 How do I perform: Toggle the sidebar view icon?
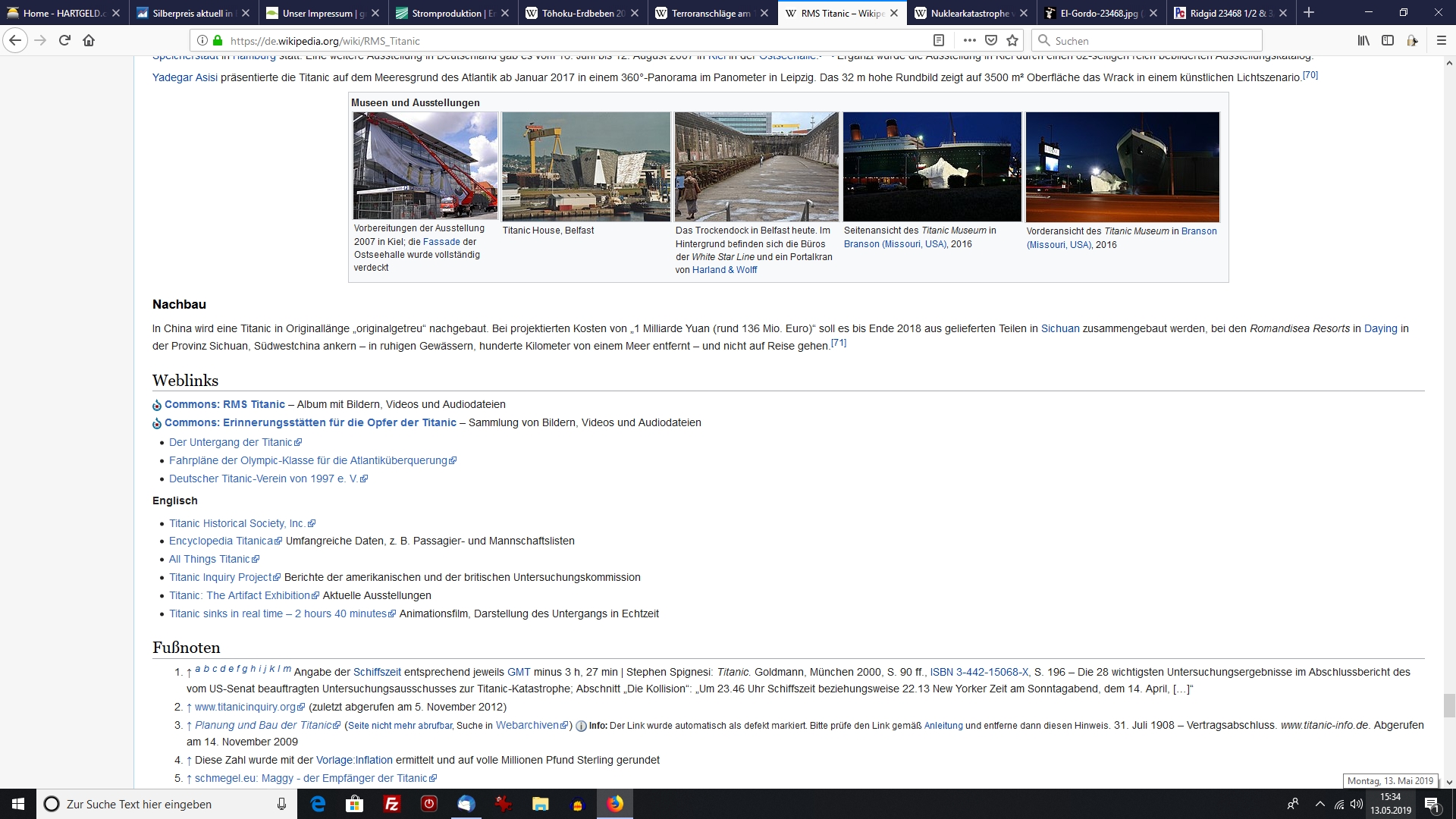coord(1388,41)
